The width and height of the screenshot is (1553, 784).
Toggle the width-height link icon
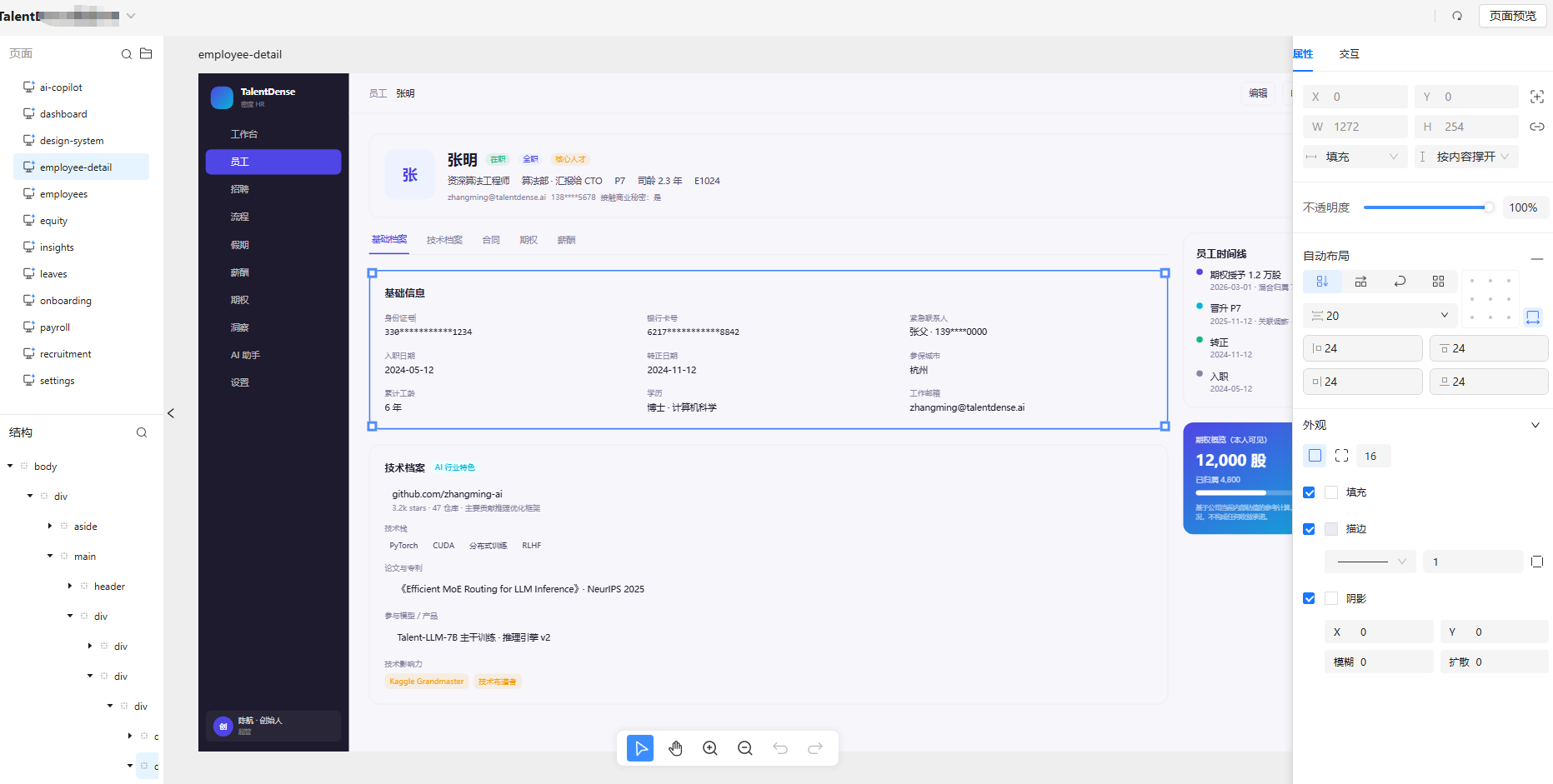[x=1537, y=127]
